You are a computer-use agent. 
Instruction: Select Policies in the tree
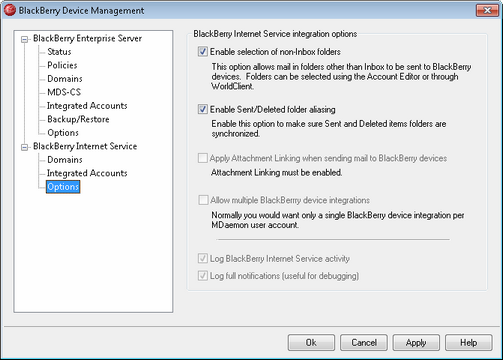pyautogui.click(x=62, y=65)
